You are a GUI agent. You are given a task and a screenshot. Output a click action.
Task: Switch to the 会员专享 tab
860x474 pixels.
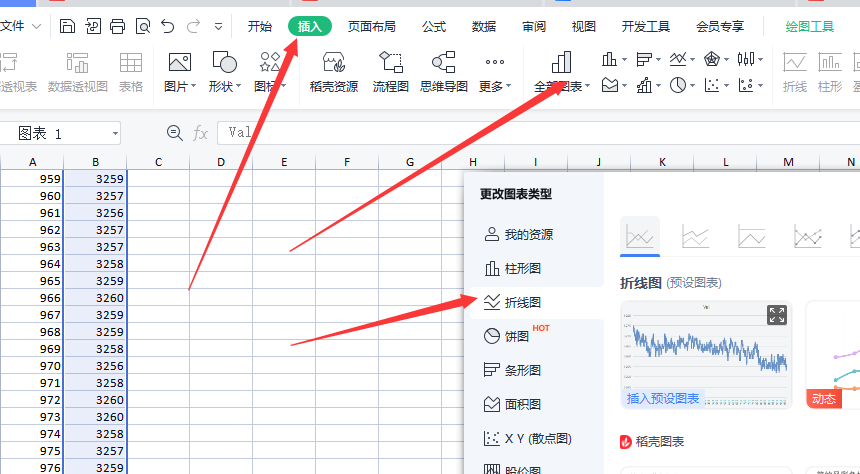(720, 26)
